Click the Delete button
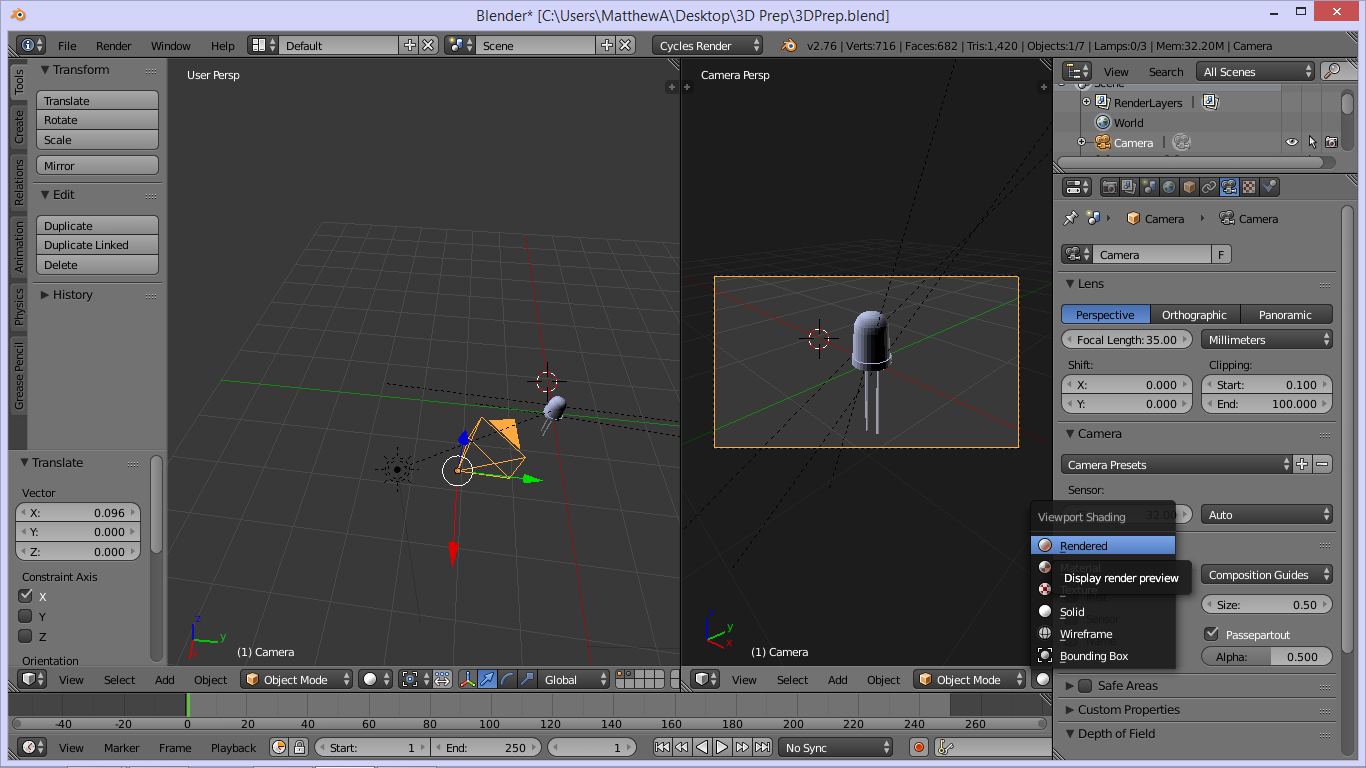This screenshot has width=1366, height=768. pyautogui.click(x=98, y=265)
